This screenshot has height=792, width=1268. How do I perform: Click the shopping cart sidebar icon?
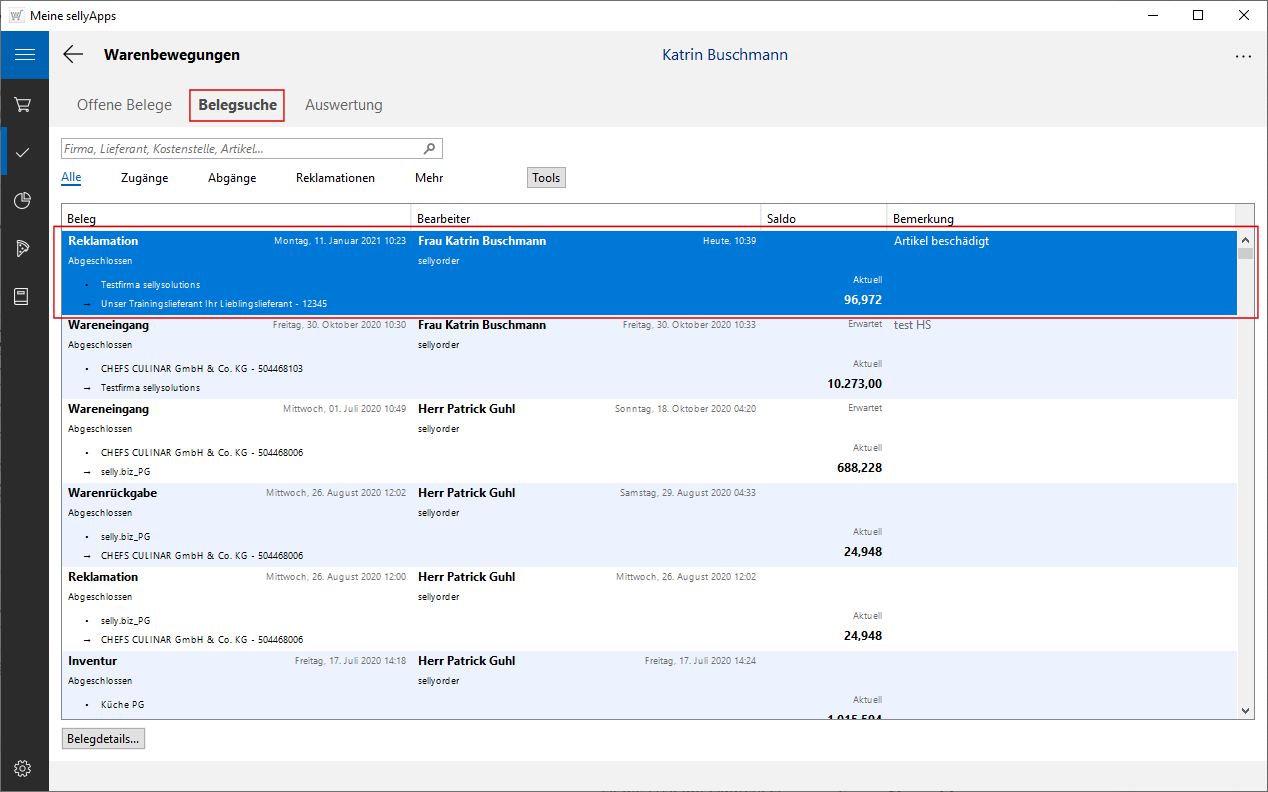23,104
